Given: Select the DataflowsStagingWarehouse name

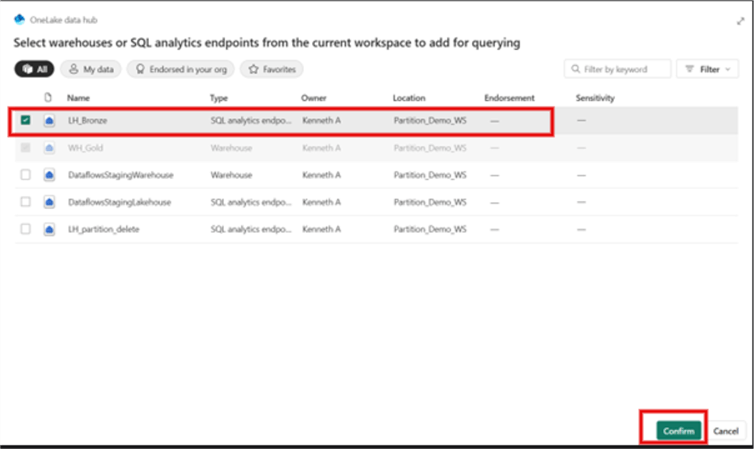Looking at the screenshot, I should click(121, 175).
